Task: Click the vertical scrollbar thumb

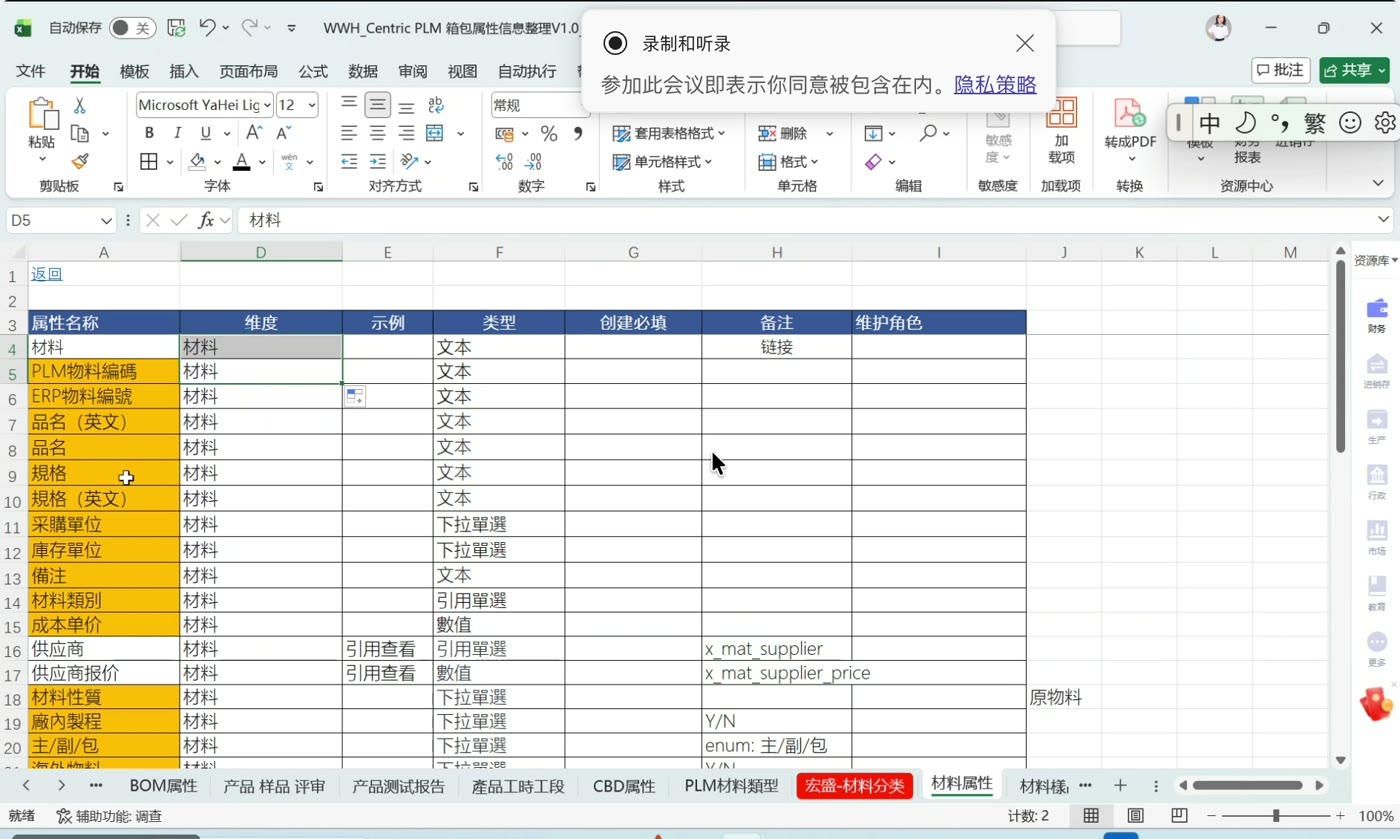Action: coord(1340,358)
